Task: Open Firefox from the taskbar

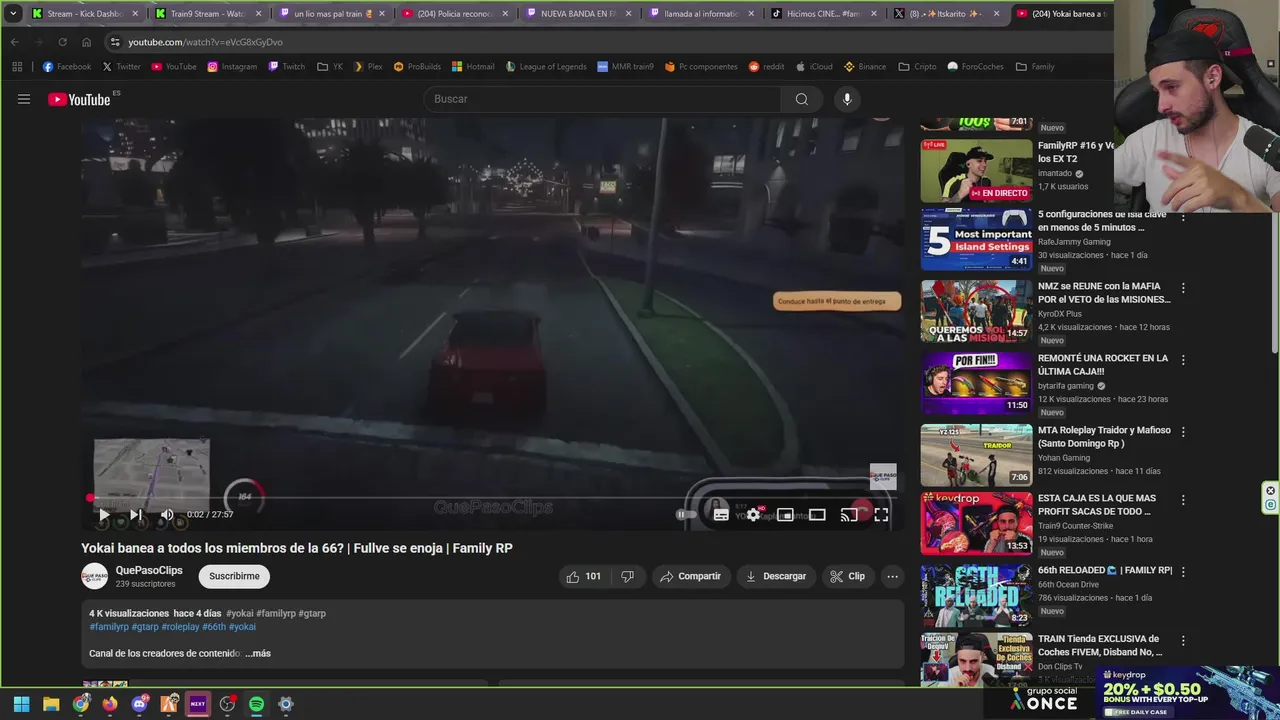Action: 109,704
